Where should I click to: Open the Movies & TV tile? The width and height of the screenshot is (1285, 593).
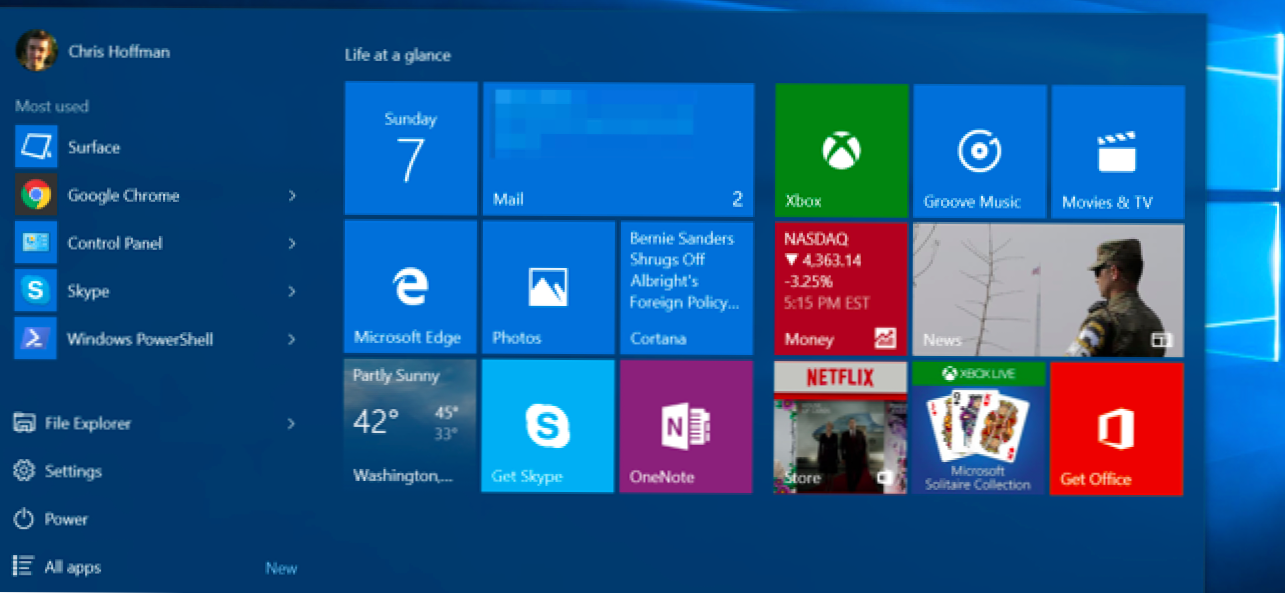(1118, 152)
